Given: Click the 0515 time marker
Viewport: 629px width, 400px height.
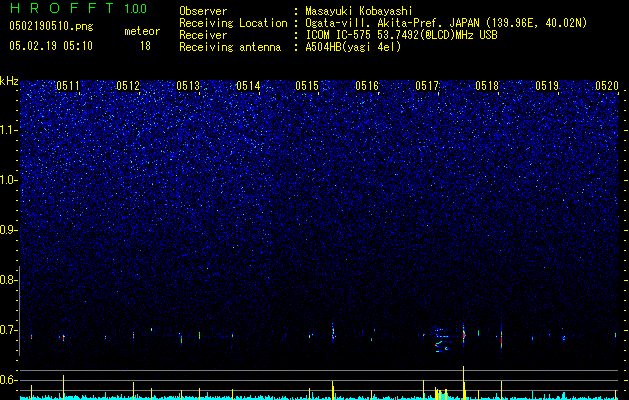Looking at the screenshot, I should tap(307, 86).
